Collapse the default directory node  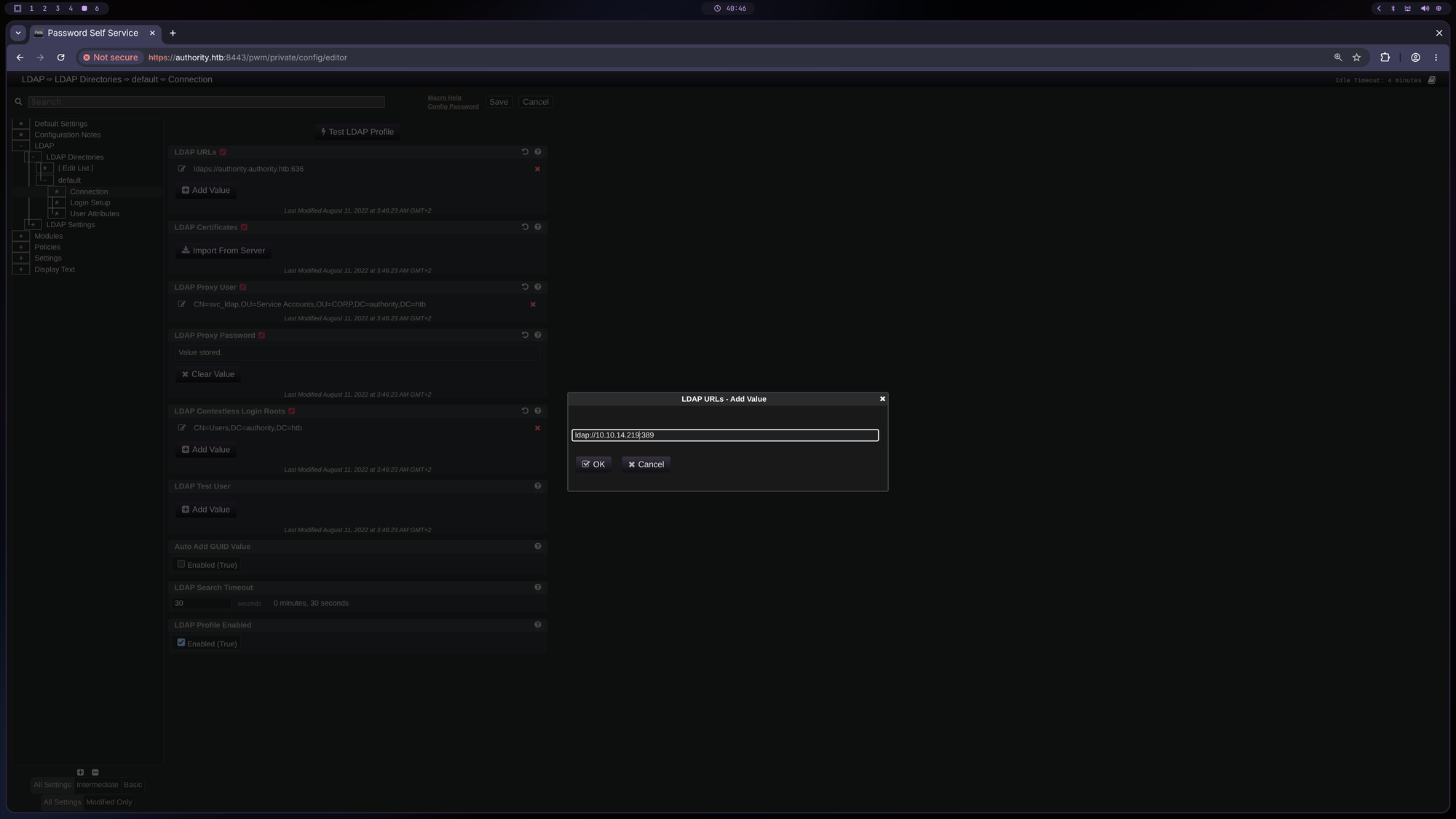pos(45,180)
